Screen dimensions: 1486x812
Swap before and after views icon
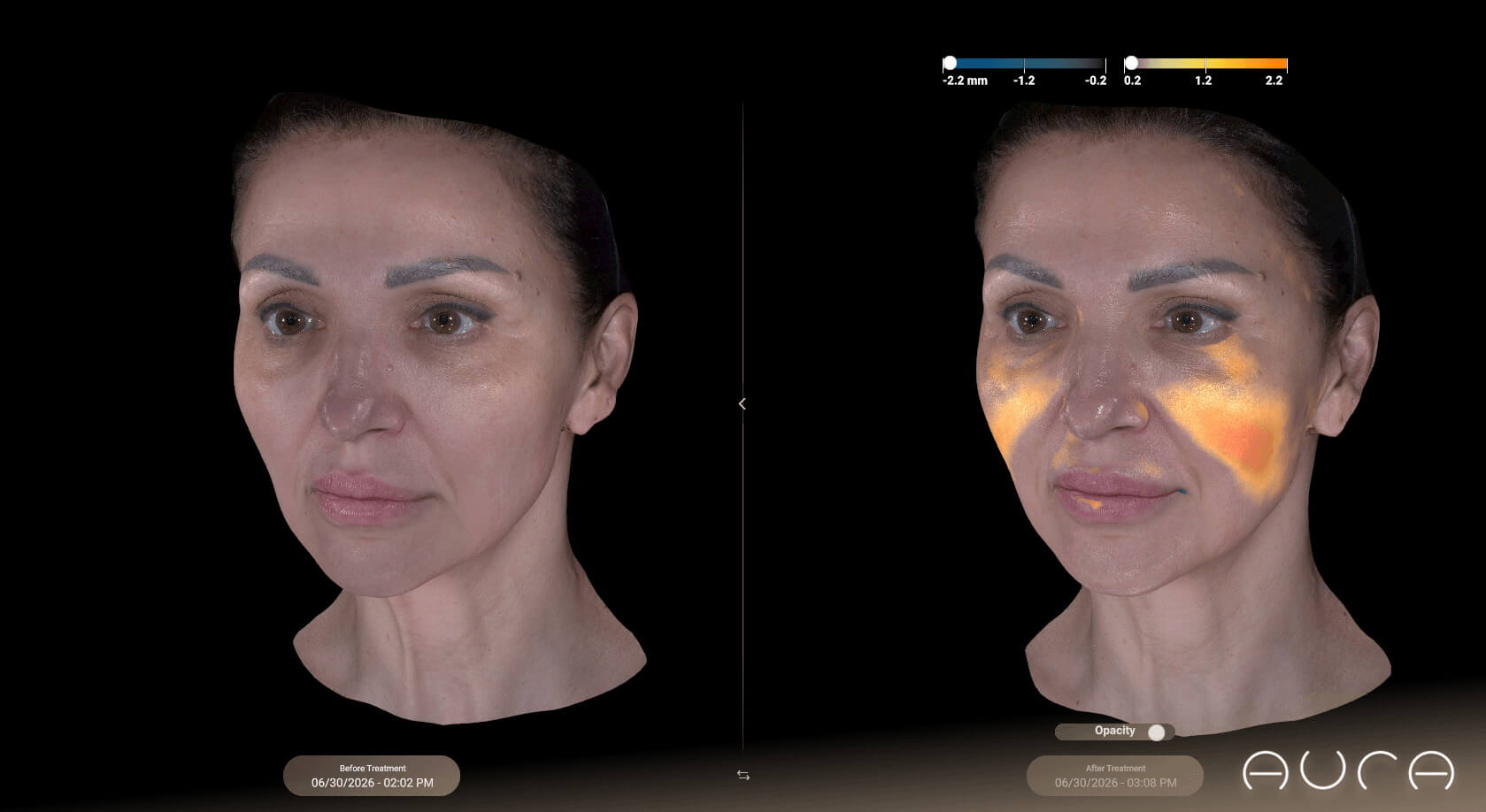[x=743, y=775]
